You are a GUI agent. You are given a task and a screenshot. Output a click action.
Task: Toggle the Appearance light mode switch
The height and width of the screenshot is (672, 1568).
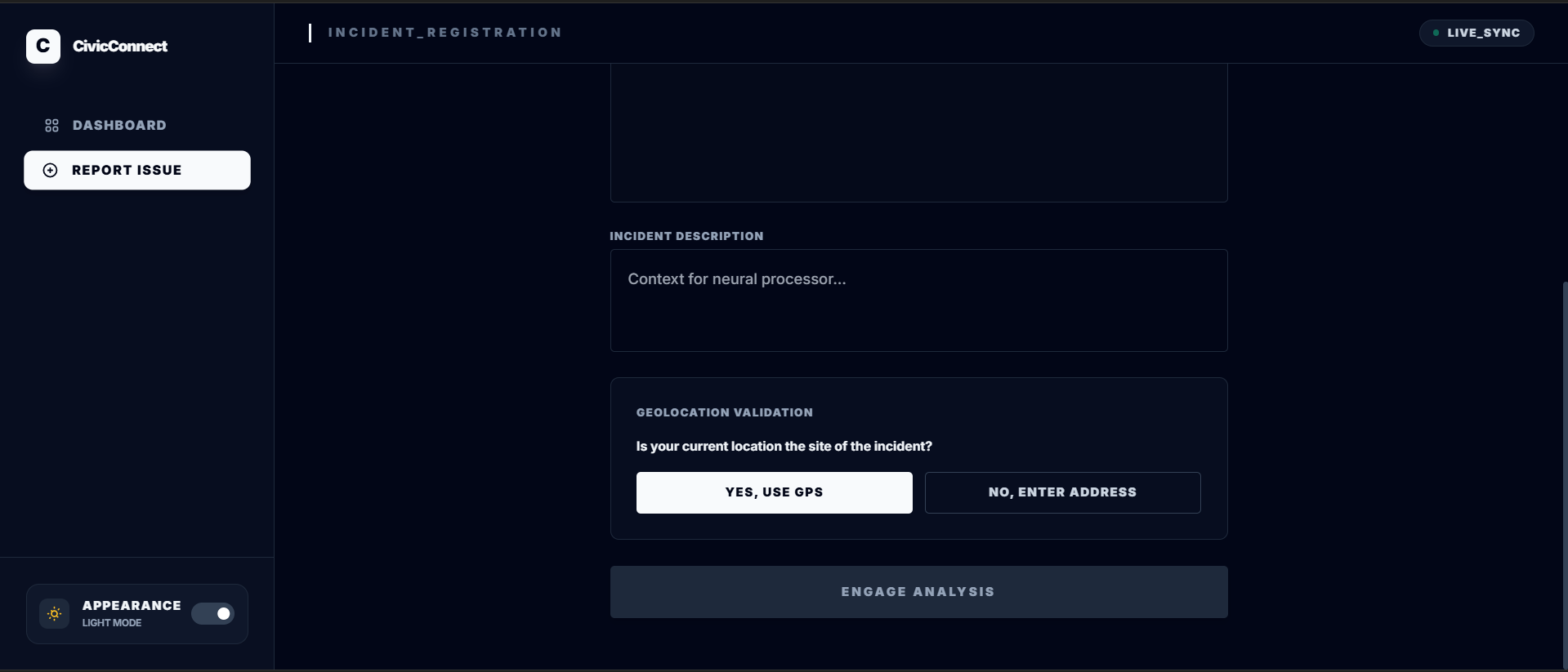[212, 614]
